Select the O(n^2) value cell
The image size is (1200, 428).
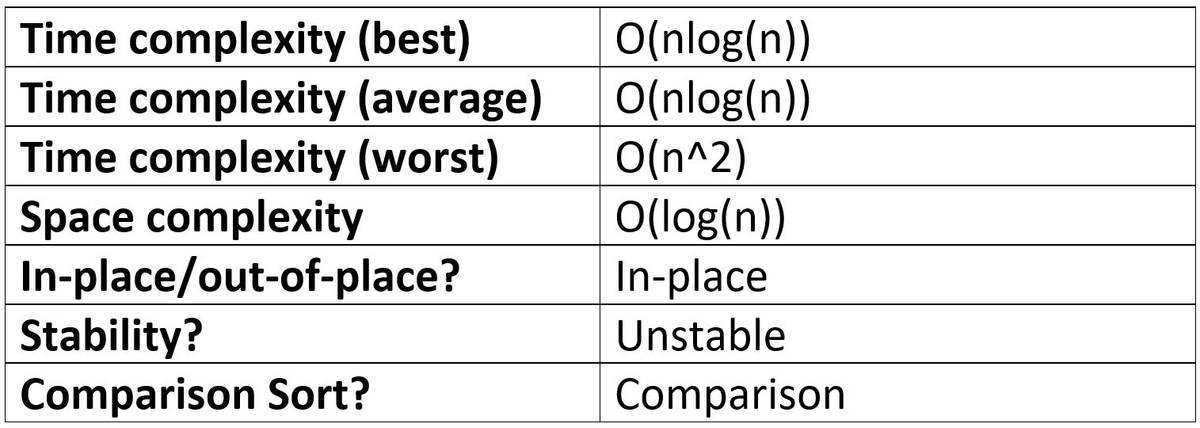coord(894,160)
